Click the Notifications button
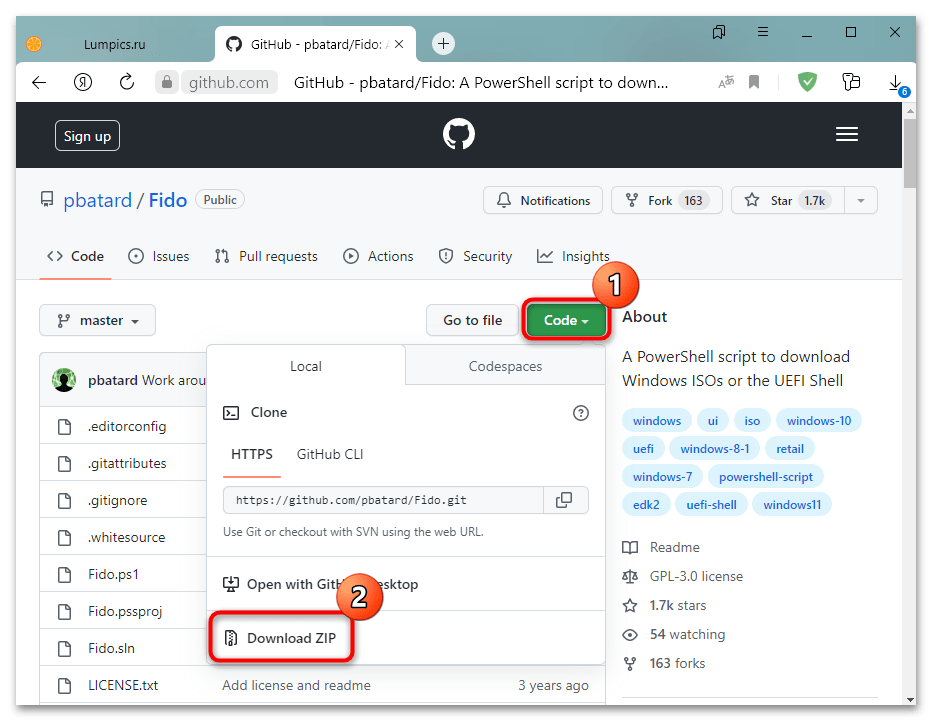 [543, 200]
